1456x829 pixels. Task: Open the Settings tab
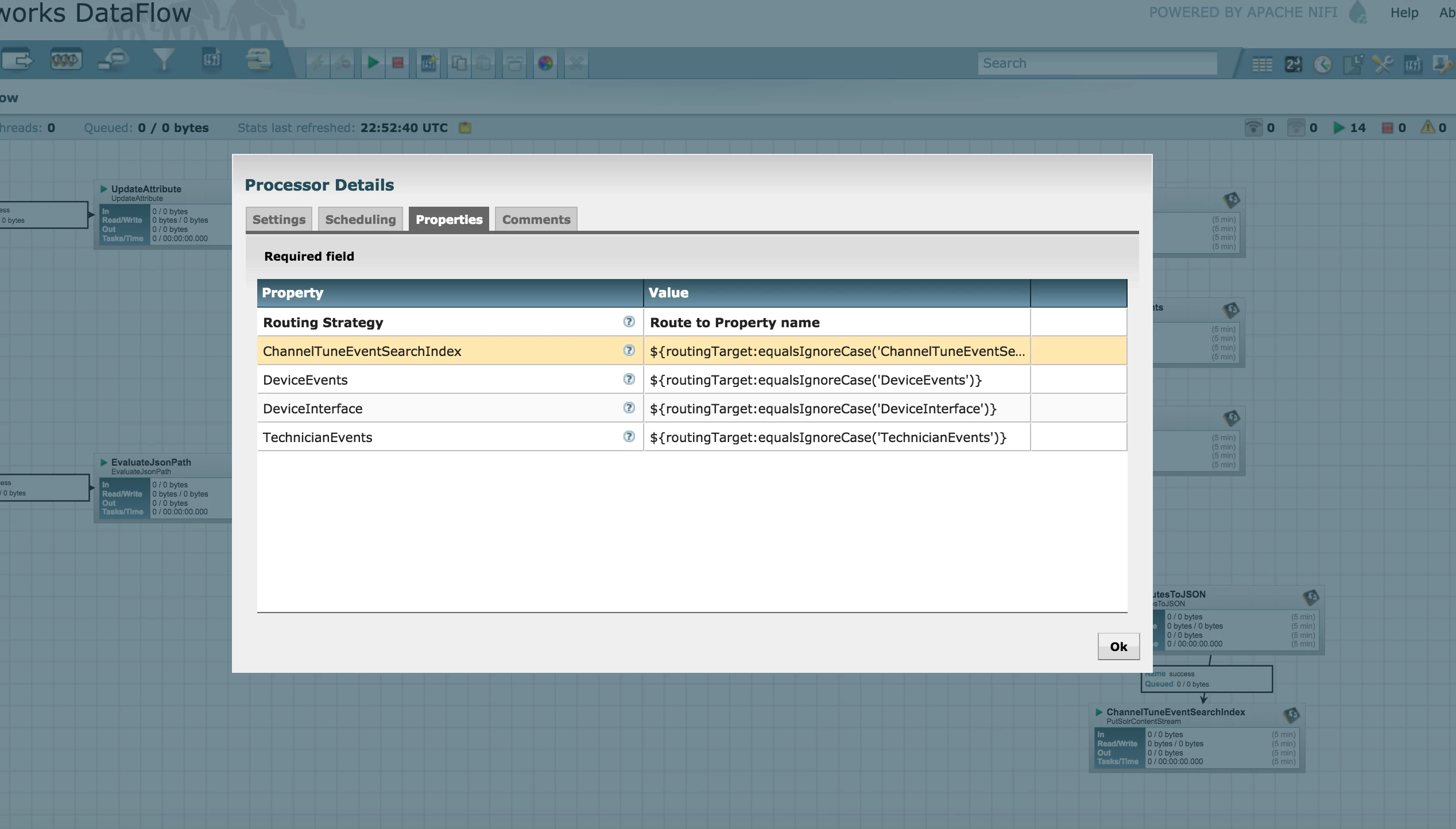pos(279,219)
